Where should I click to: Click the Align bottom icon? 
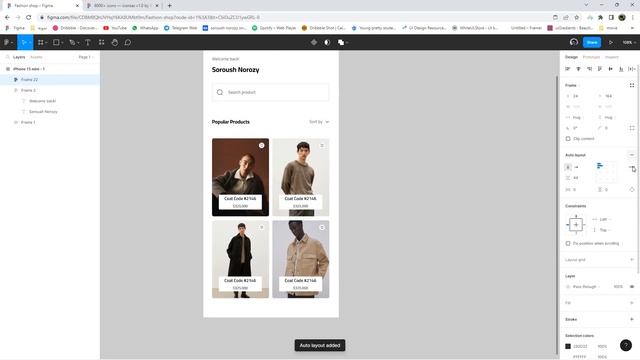click(x=621, y=69)
